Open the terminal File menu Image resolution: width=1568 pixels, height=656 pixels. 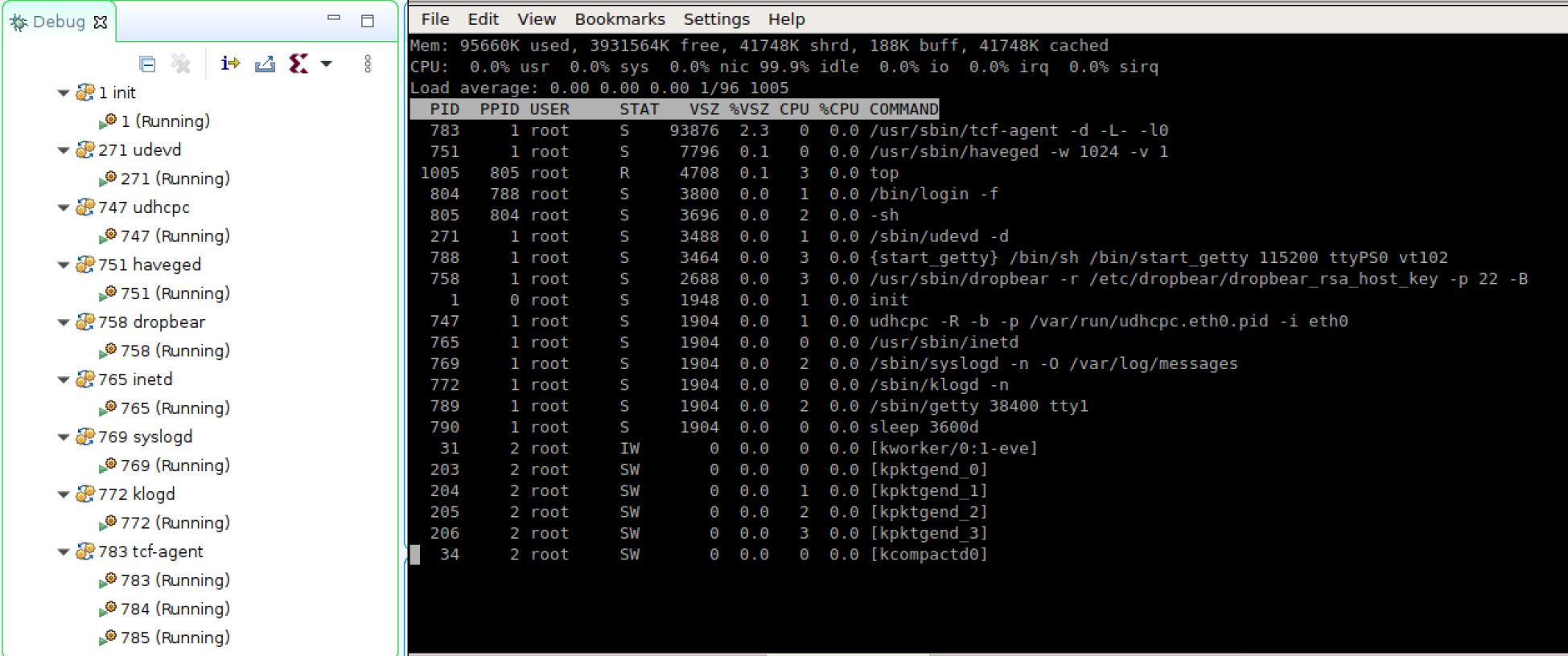[x=435, y=19]
